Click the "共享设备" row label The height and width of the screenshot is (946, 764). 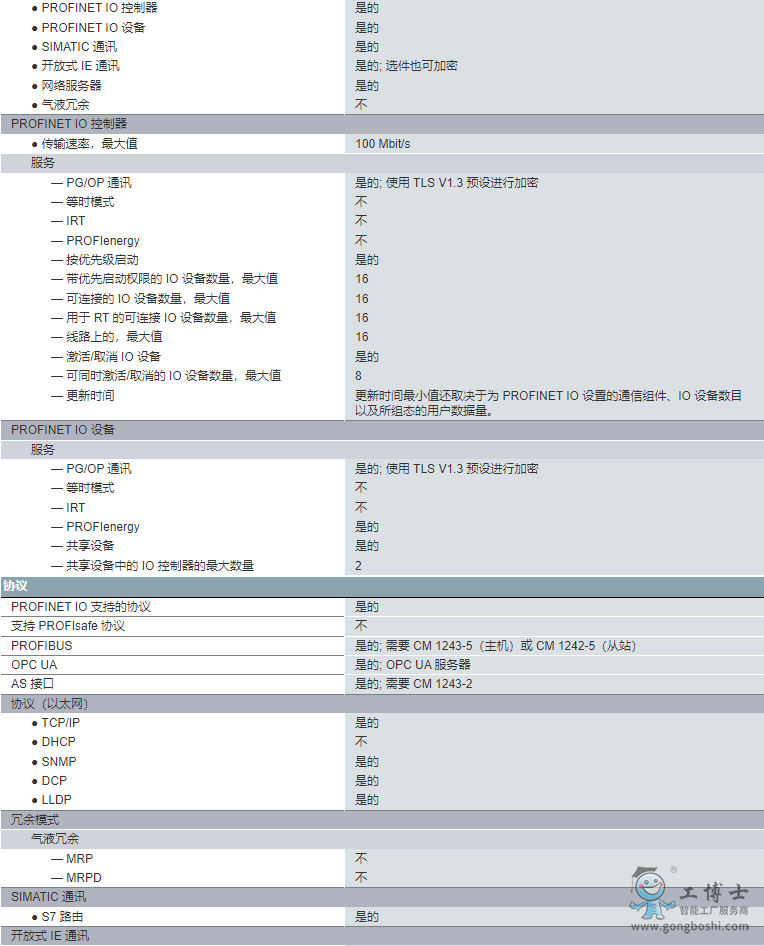tap(90, 546)
